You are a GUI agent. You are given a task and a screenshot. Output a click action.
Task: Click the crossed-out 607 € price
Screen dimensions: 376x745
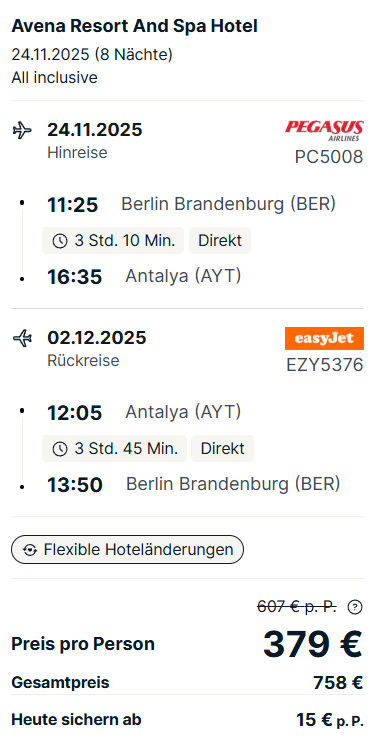(297, 607)
